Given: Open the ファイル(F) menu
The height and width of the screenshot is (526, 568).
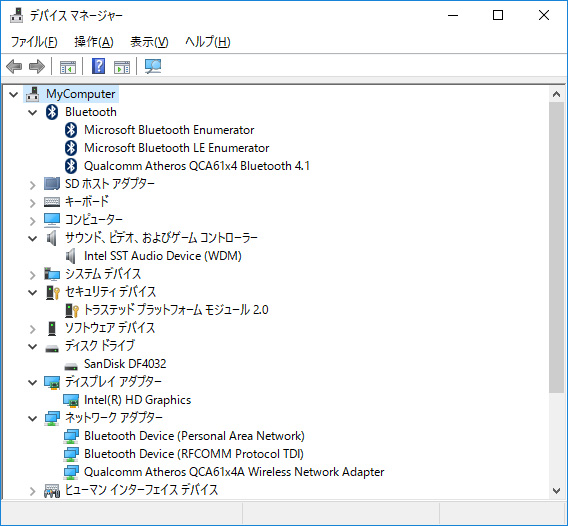Looking at the screenshot, I should click(34, 42).
